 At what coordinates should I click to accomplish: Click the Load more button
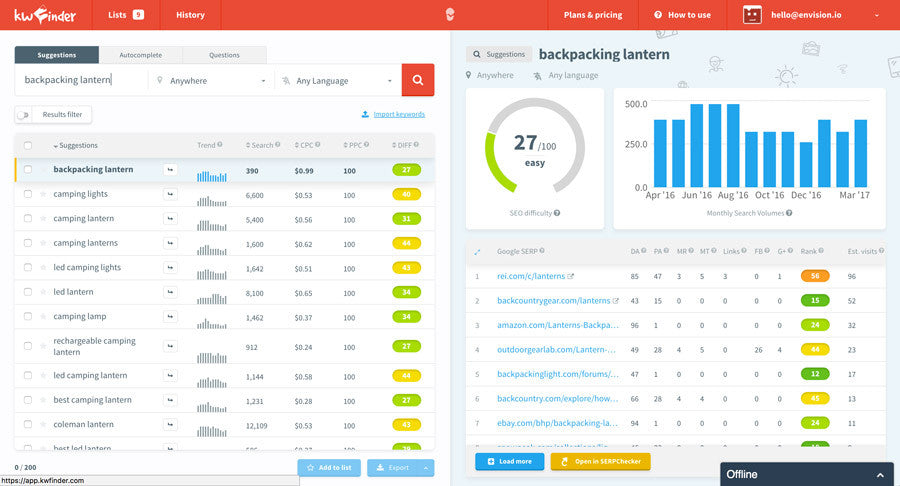click(x=510, y=461)
